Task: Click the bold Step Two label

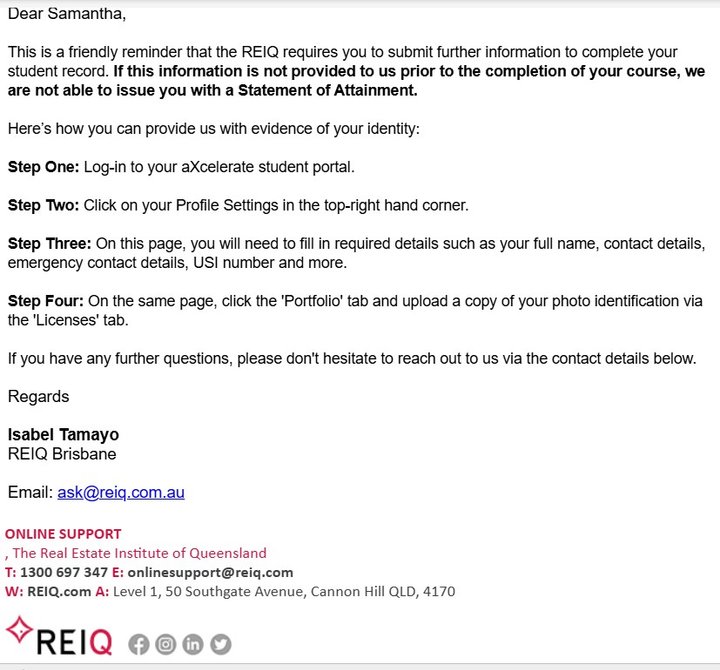Action: tap(44, 205)
